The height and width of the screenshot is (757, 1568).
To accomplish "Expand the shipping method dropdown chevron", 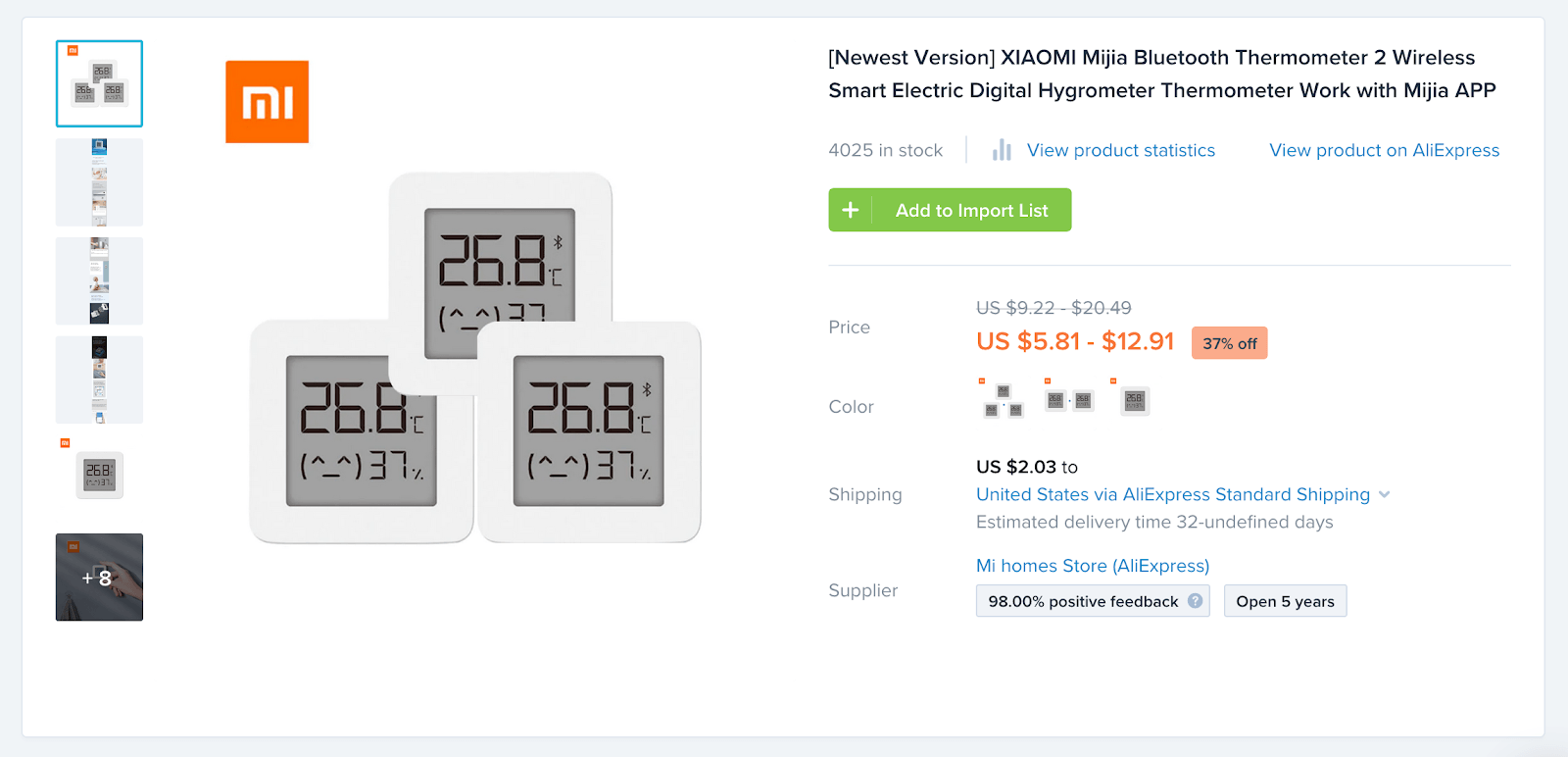I will (x=1384, y=494).
